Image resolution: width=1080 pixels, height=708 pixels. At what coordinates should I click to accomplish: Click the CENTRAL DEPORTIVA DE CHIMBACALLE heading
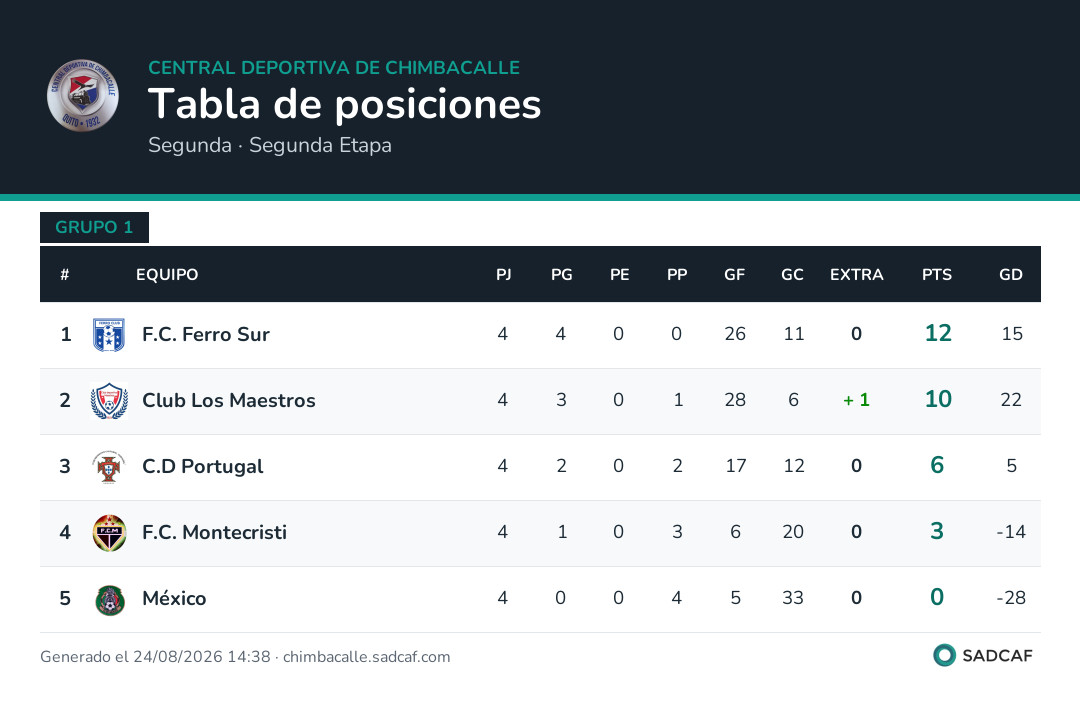point(334,67)
